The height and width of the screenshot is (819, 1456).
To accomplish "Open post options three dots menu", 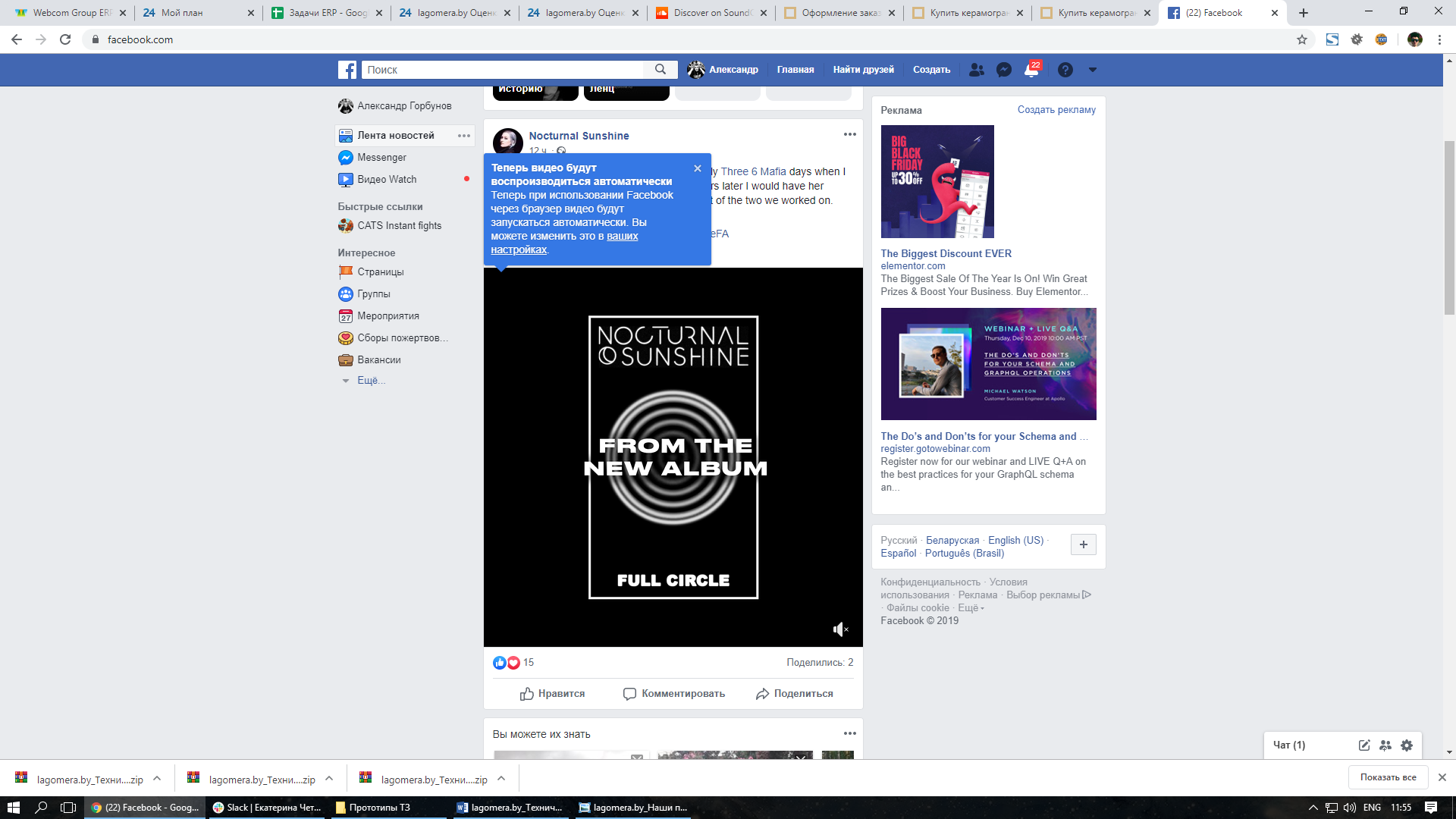I will (849, 135).
